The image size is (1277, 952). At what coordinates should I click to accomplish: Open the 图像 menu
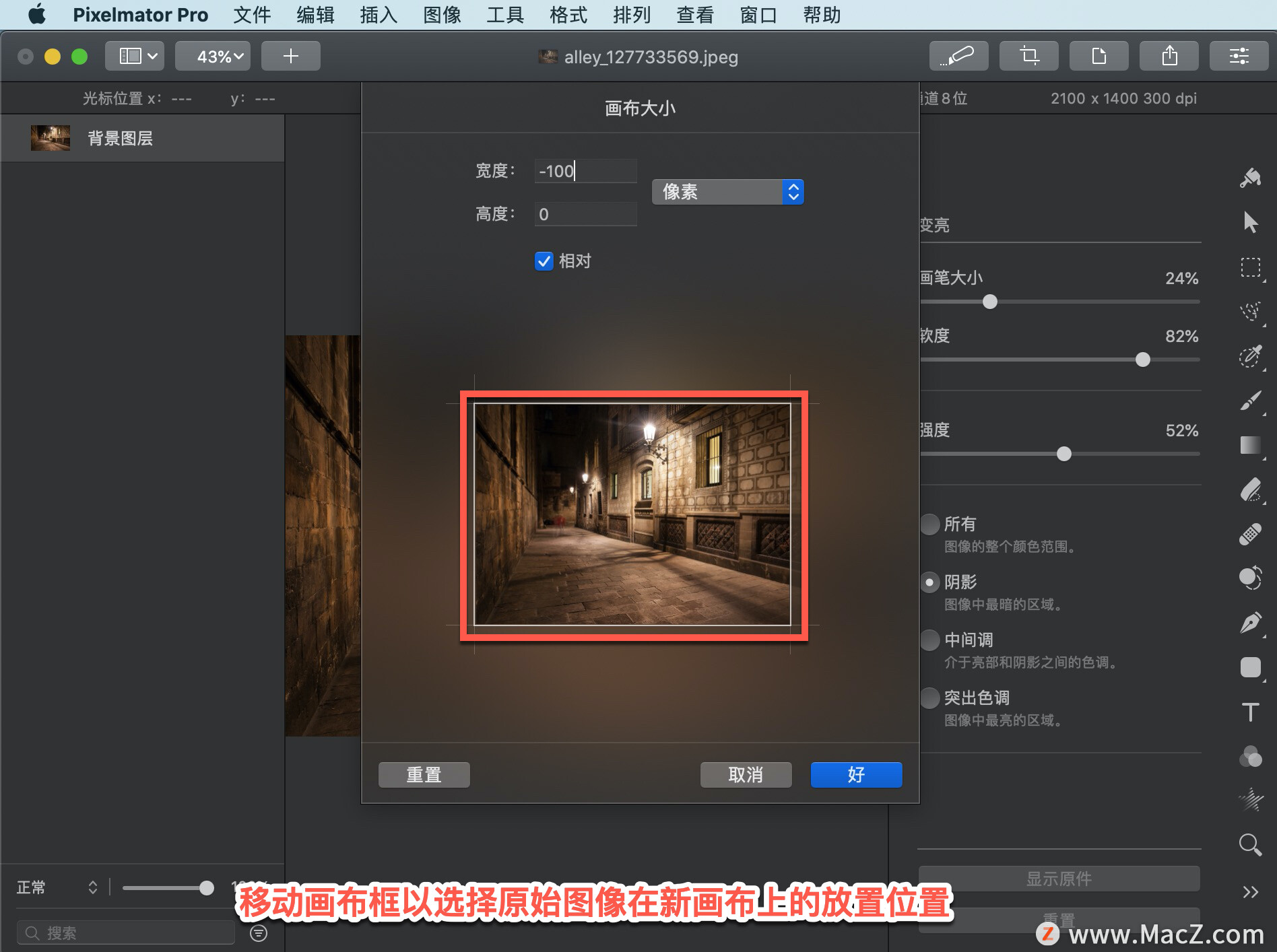click(x=442, y=14)
